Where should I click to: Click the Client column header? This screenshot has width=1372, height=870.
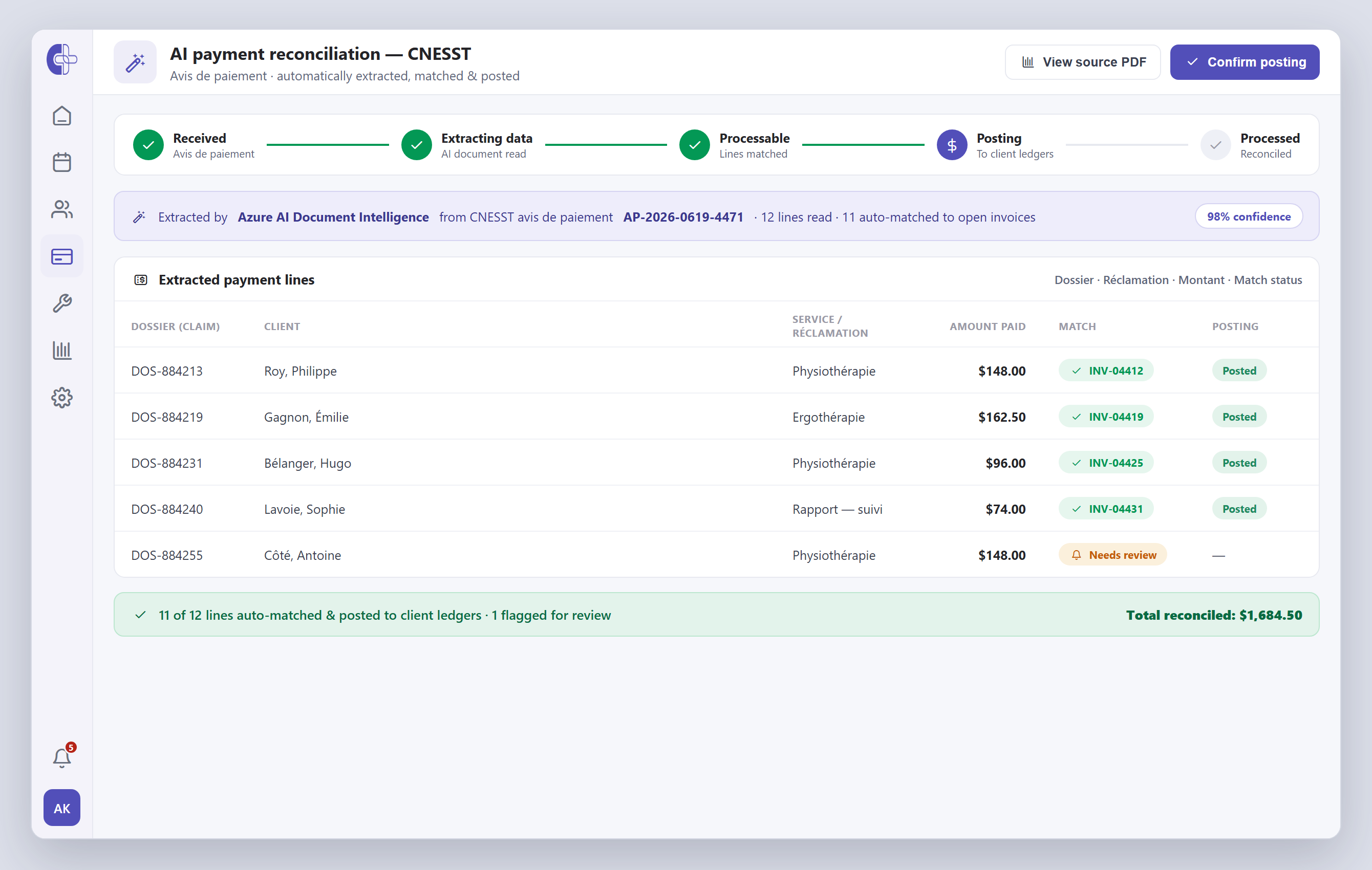pos(282,327)
